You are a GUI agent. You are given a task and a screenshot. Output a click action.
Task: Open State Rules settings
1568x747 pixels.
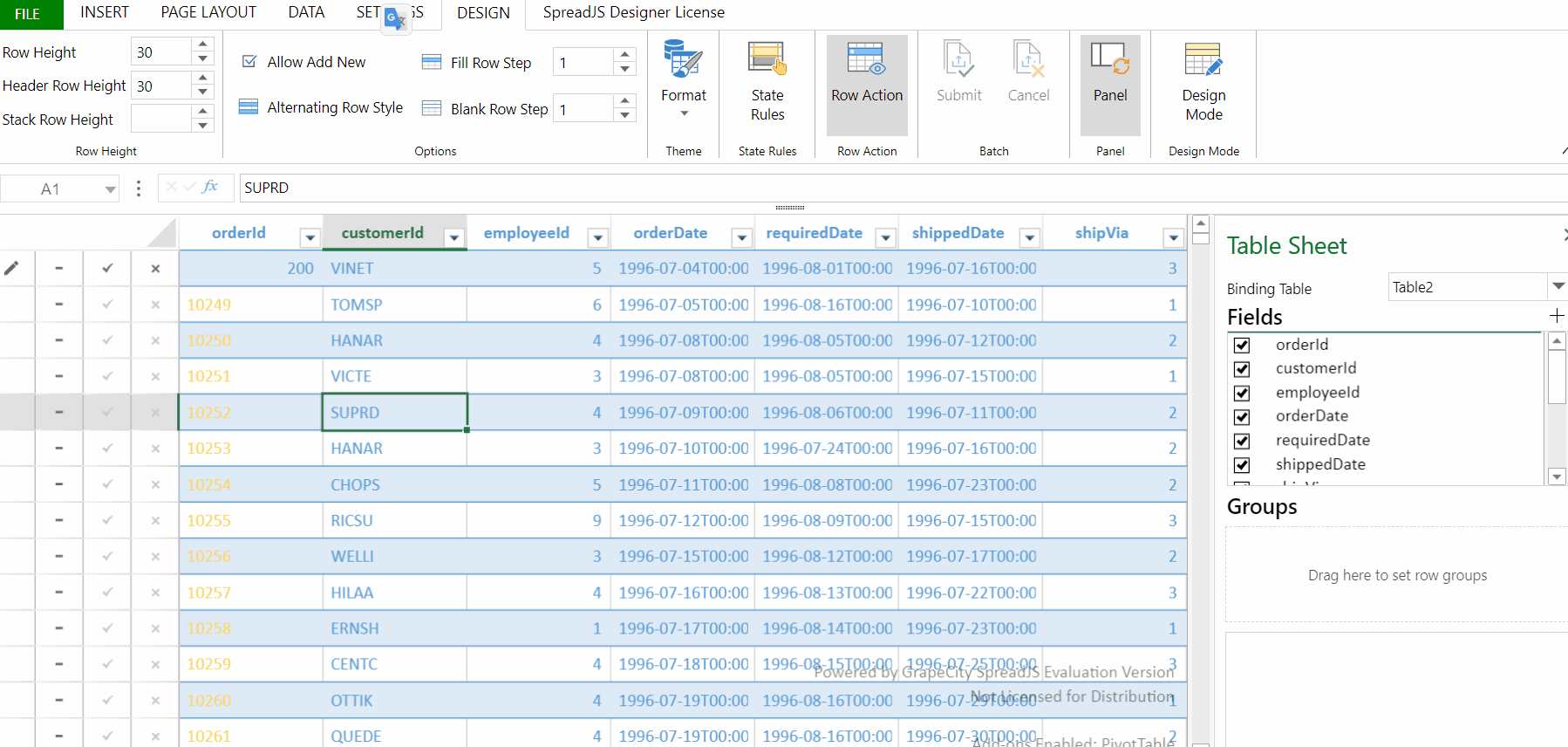(x=767, y=80)
